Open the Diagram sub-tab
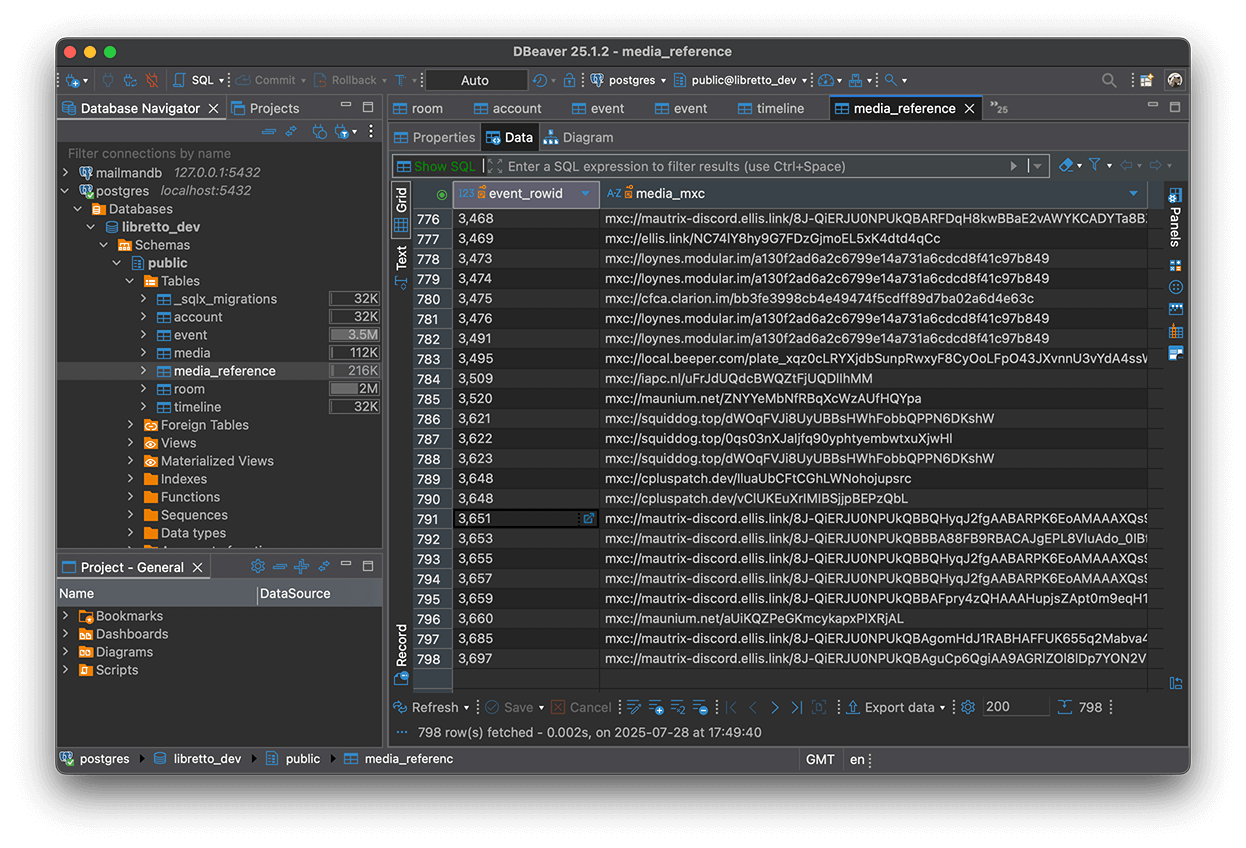 pos(578,137)
